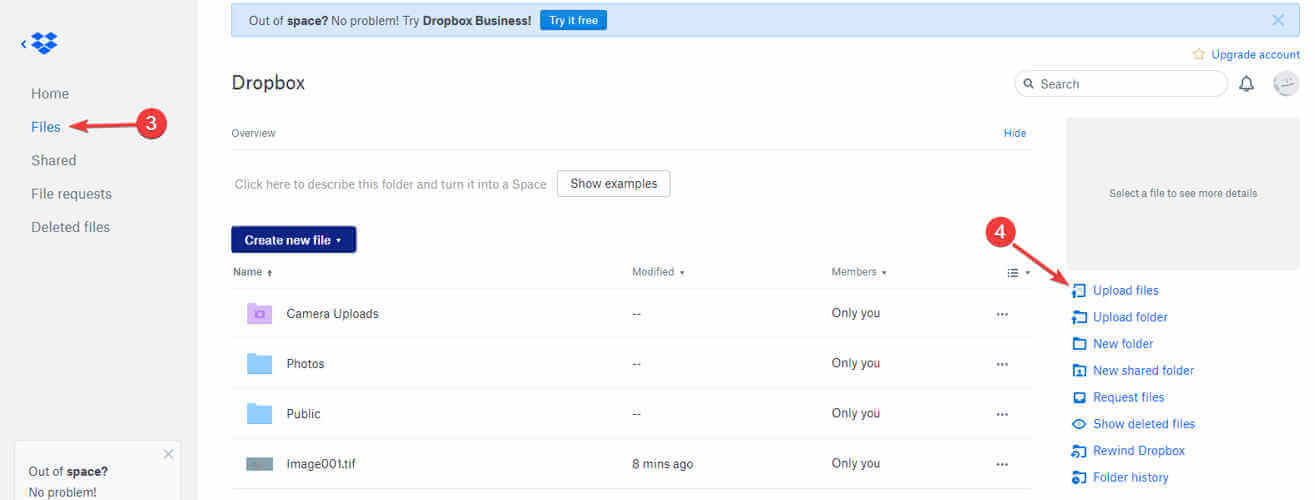The image size is (1315, 500).
Task: Click the Rewind Dropbox link text
Action: click(x=1139, y=451)
